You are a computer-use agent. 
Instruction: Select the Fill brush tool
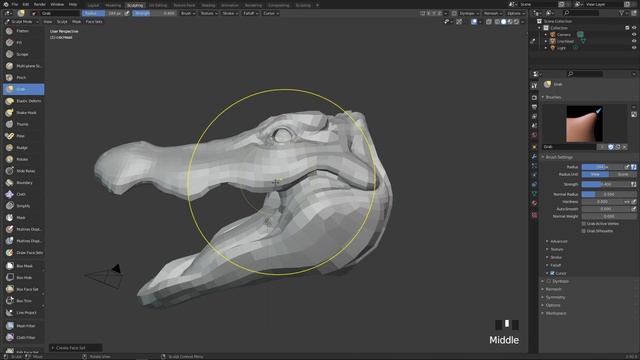point(23,42)
